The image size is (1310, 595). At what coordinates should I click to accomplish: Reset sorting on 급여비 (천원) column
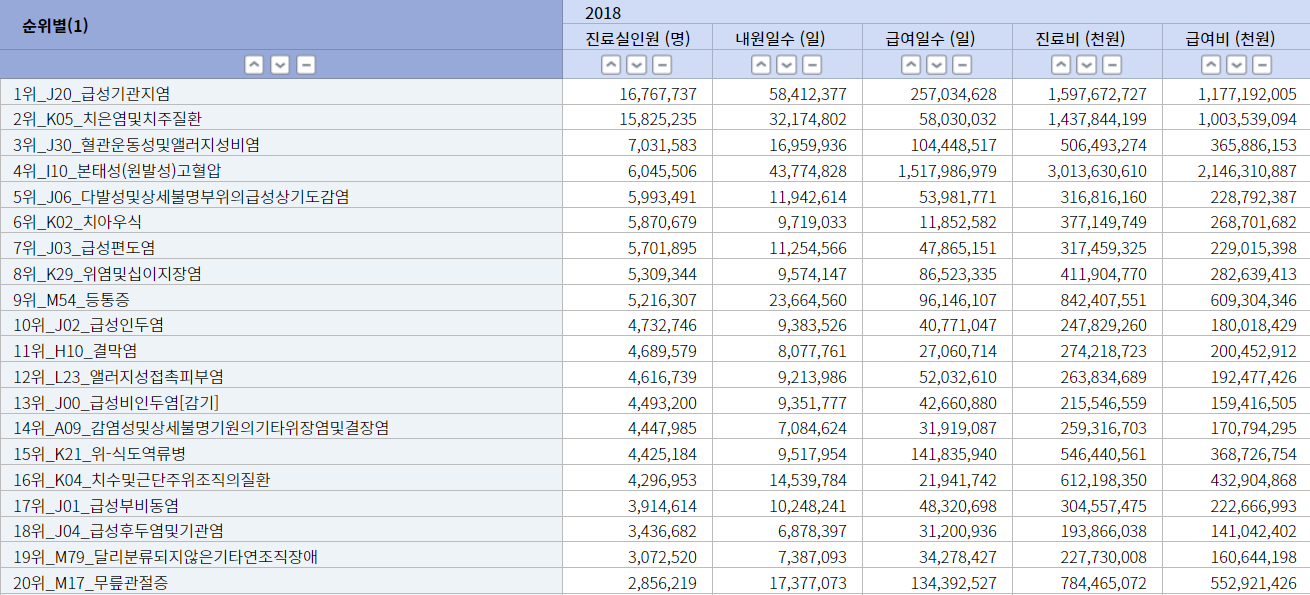[x=1262, y=65]
